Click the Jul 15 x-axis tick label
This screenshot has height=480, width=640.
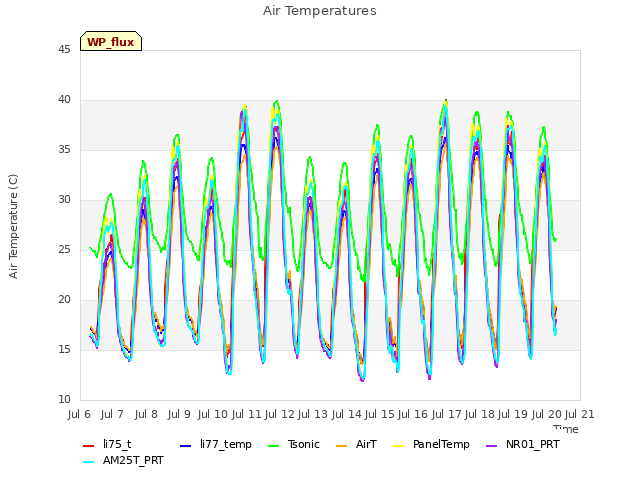click(x=380, y=414)
